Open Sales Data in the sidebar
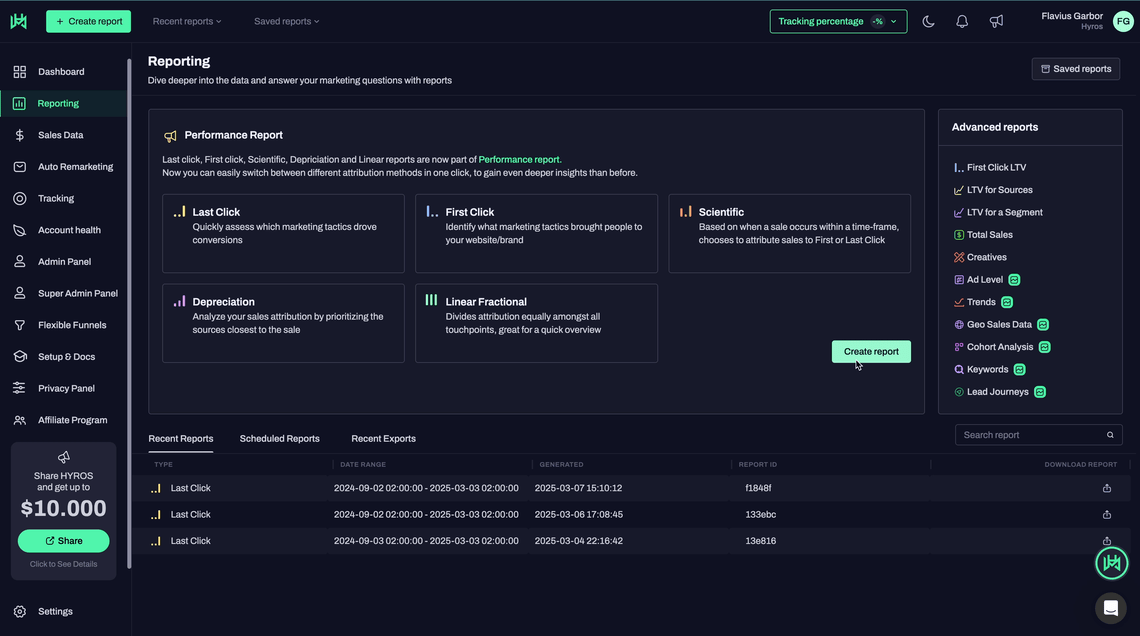The width and height of the screenshot is (1140, 636). tap(60, 135)
